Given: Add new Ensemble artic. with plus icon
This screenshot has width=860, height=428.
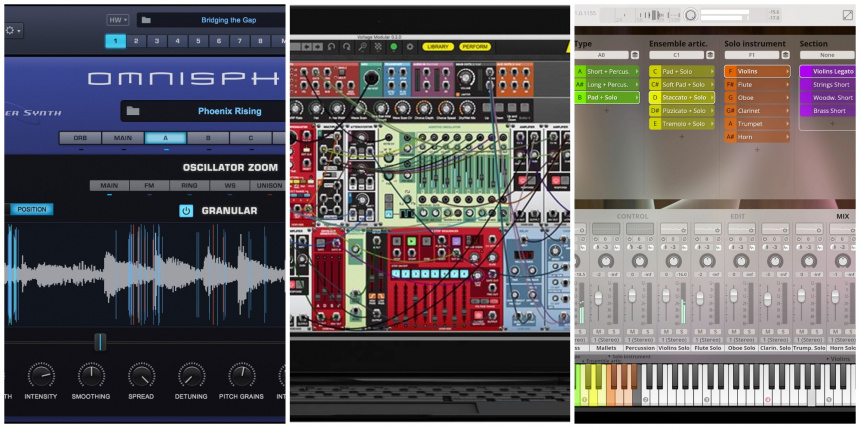Looking at the screenshot, I should (x=682, y=137).
